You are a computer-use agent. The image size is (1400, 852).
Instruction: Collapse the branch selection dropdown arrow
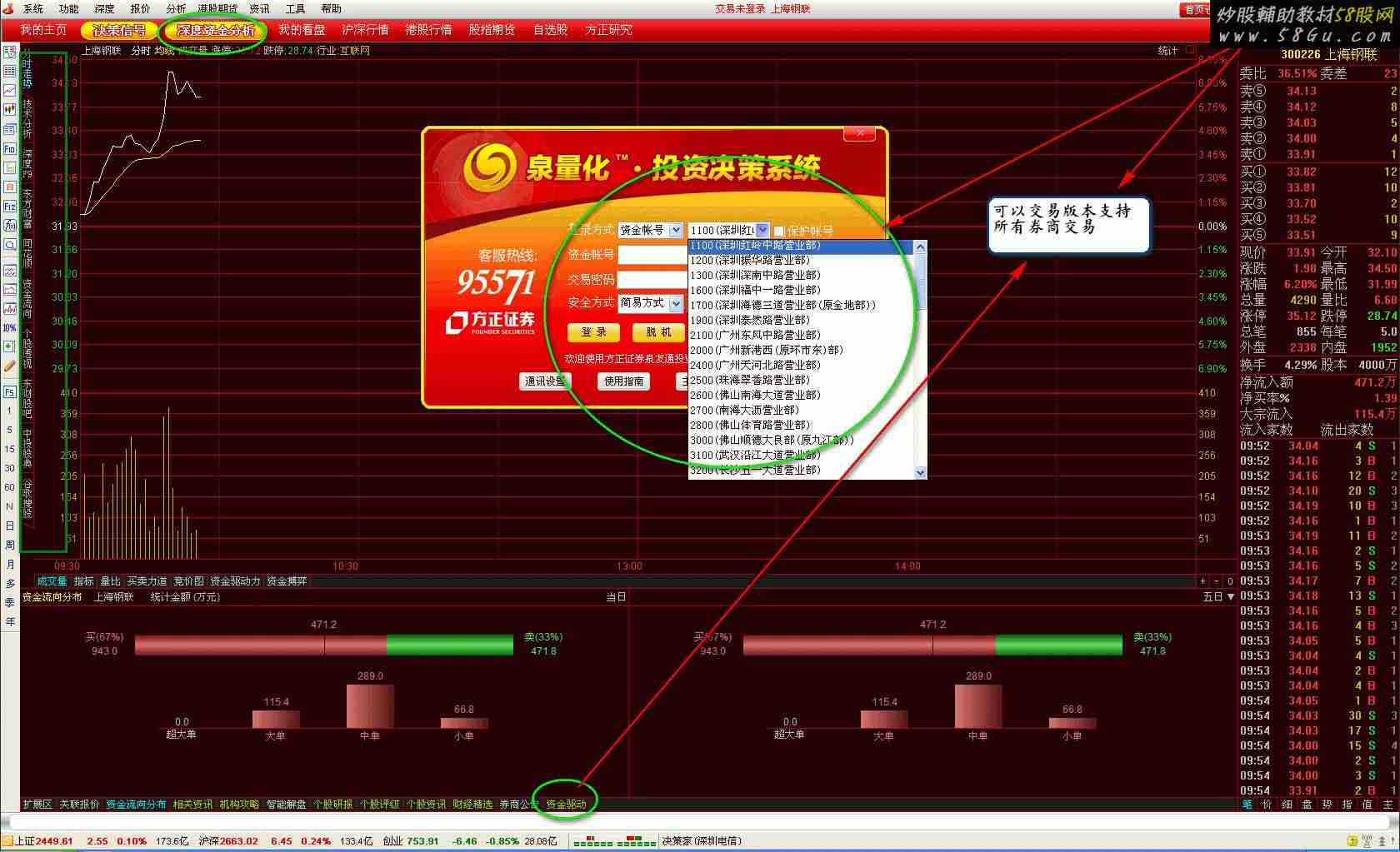pos(762,230)
